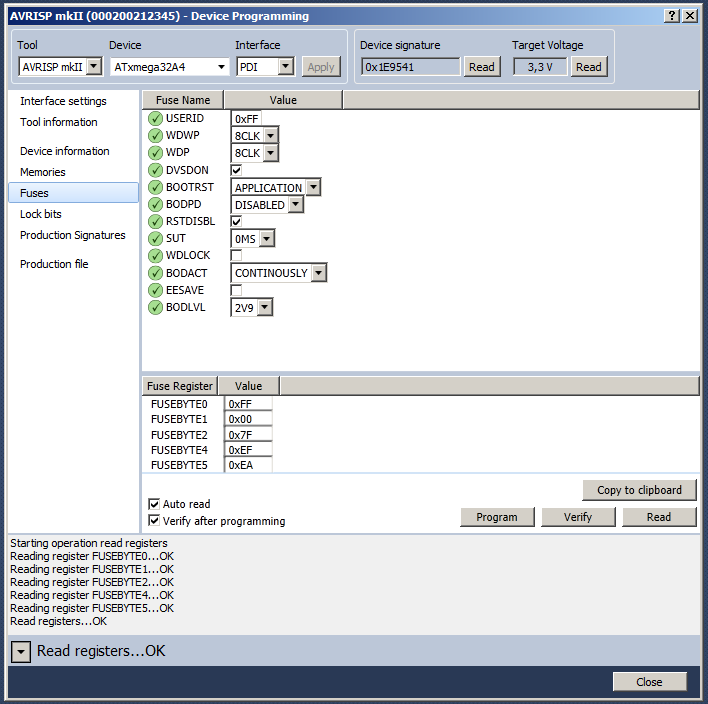708x704 pixels.
Task: Click the green check icon next to WDP
Action: [x=155, y=153]
